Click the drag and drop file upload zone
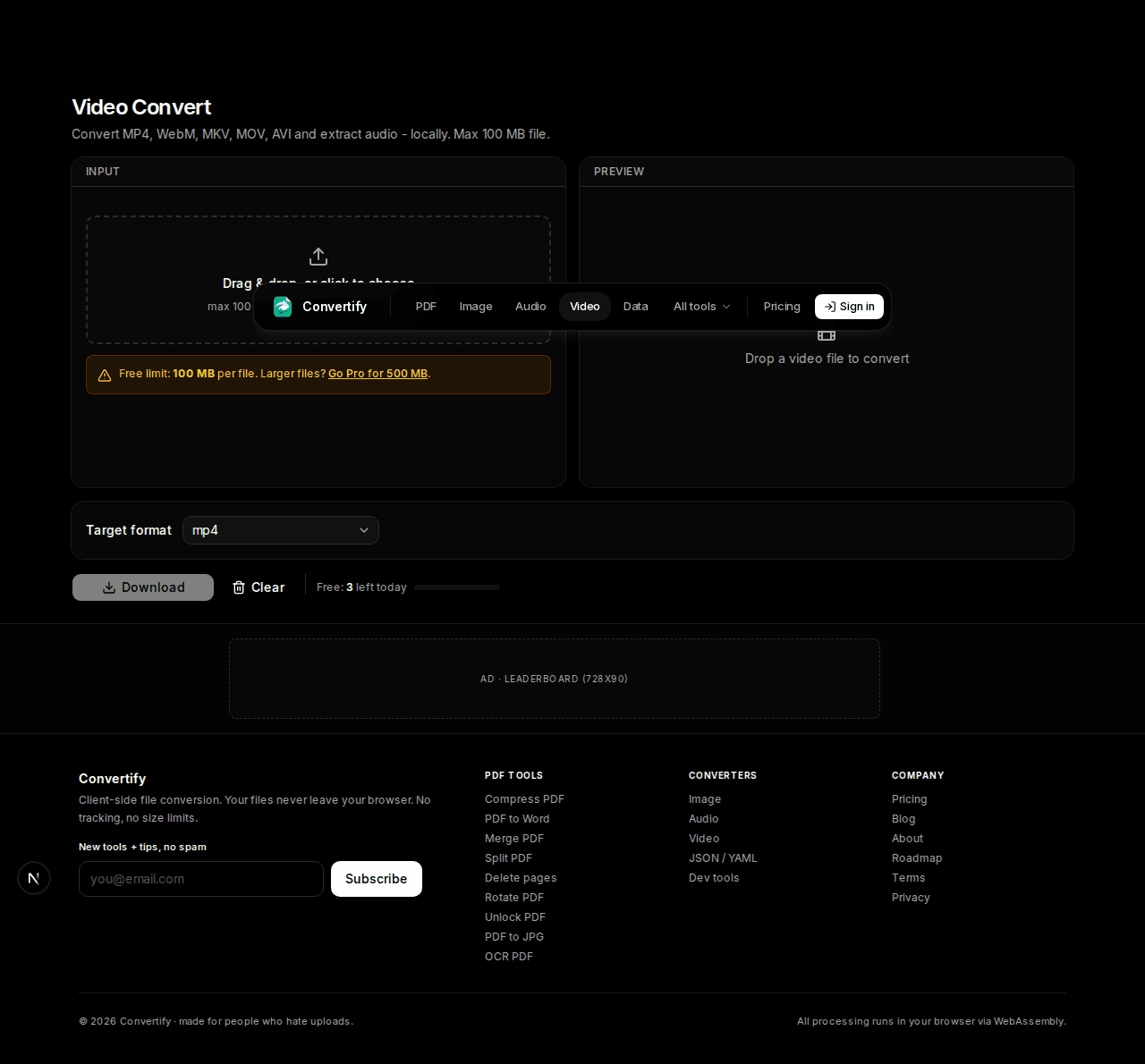The width and height of the screenshot is (1145, 1064). point(318,280)
